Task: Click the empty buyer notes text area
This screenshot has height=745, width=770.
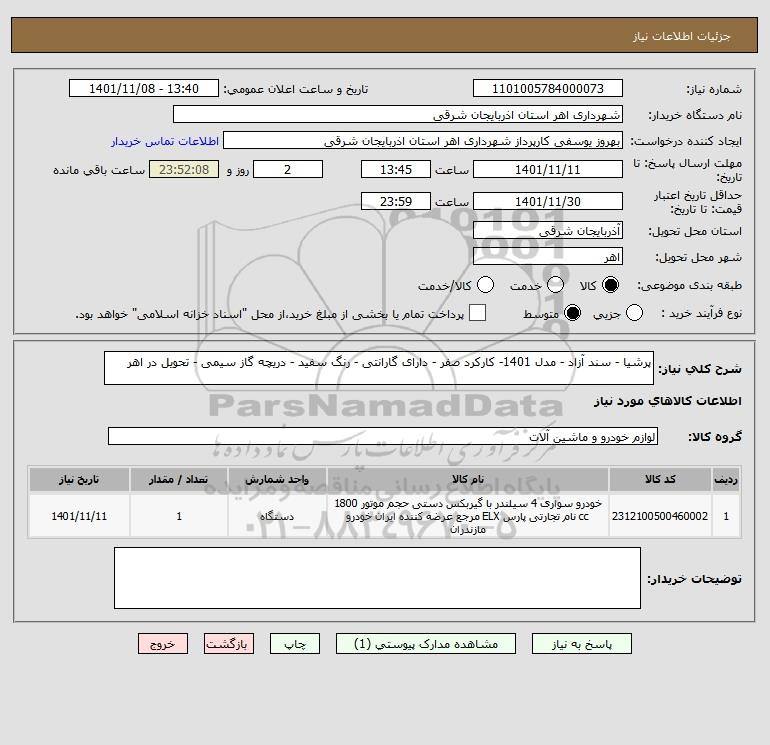Action: pyautogui.click(x=377, y=578)
